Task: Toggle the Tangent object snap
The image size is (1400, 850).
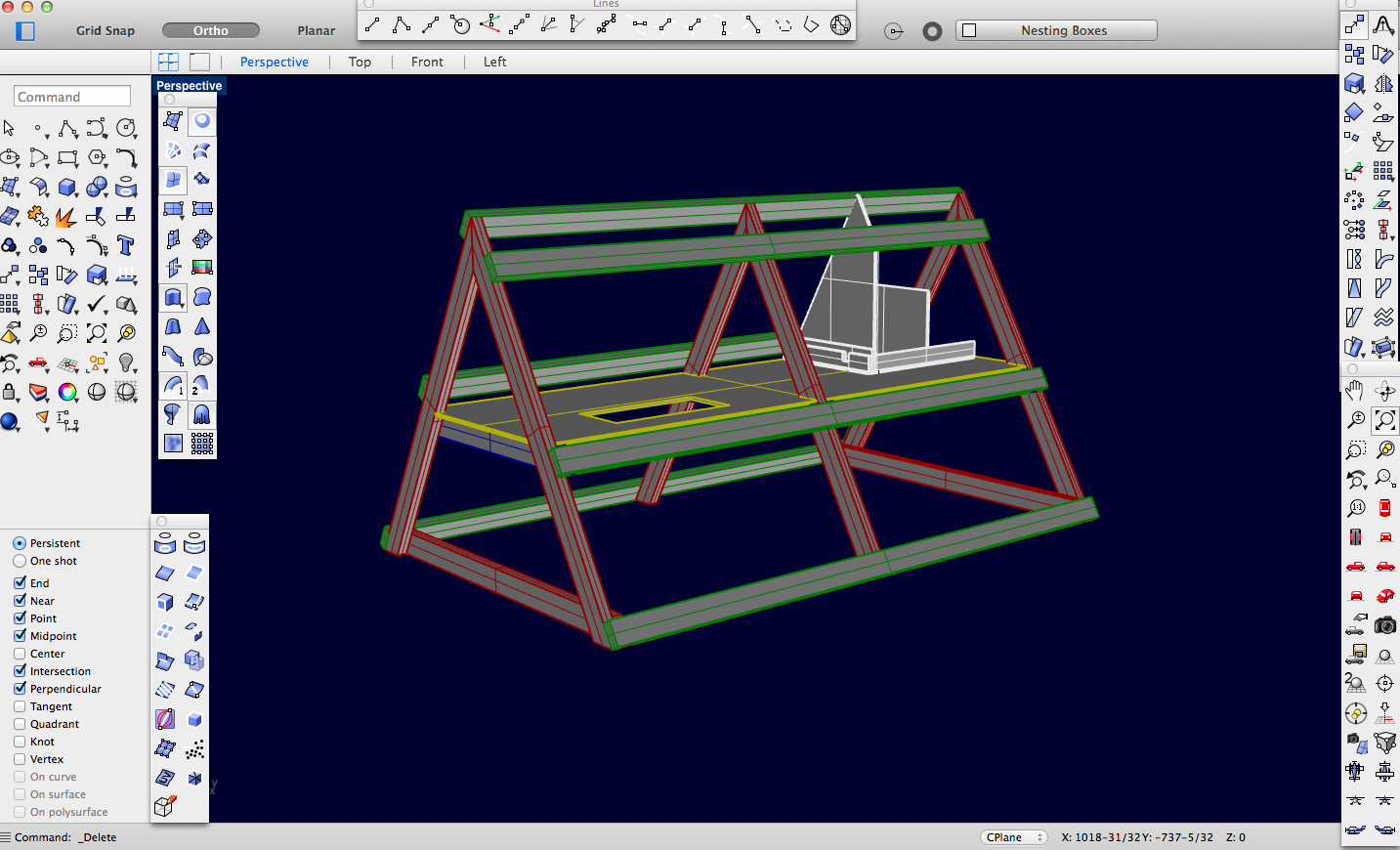Action: tap(20, 706)
